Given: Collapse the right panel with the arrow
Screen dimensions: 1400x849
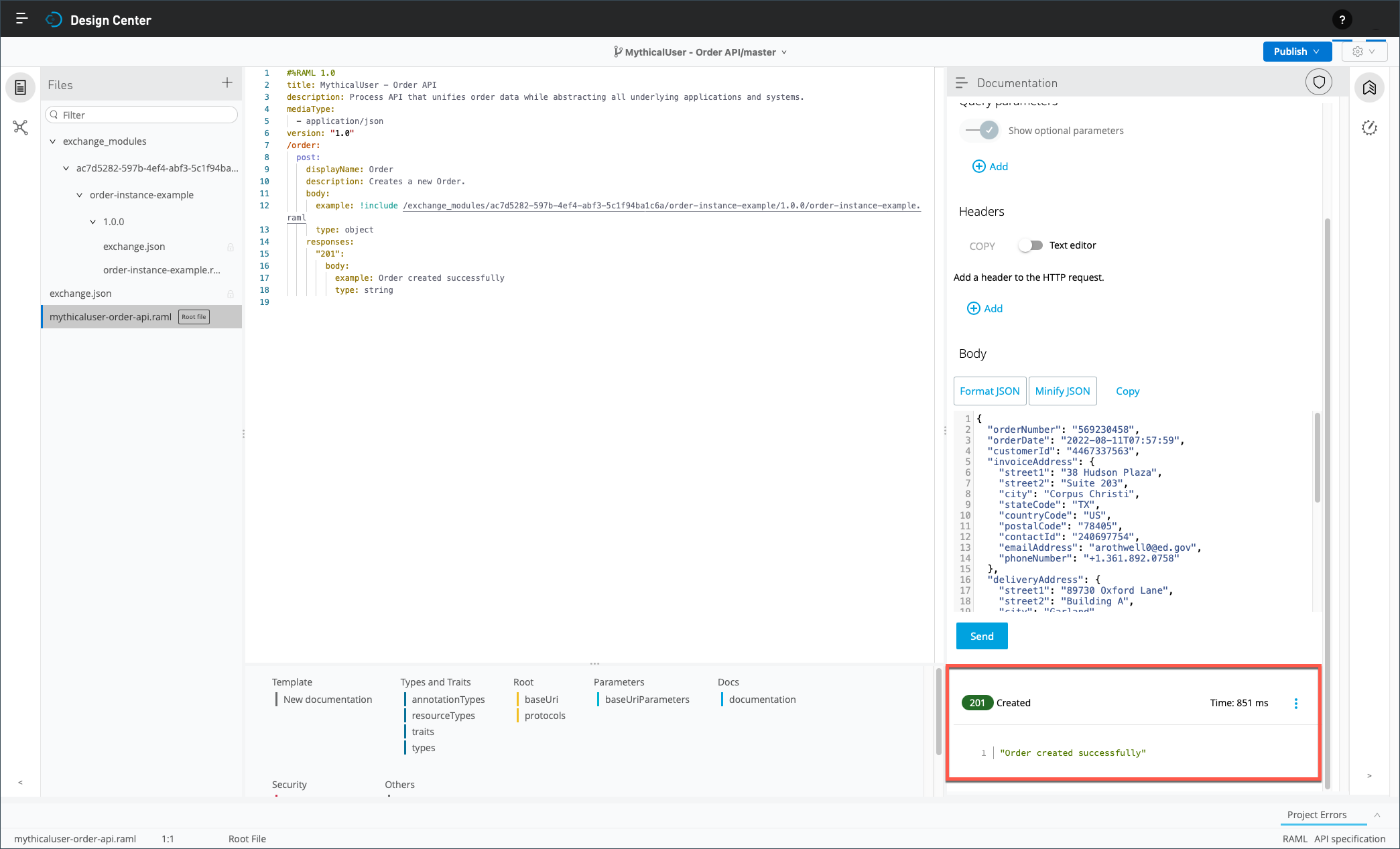Looking at the screenshot, I should [1369, 775].
